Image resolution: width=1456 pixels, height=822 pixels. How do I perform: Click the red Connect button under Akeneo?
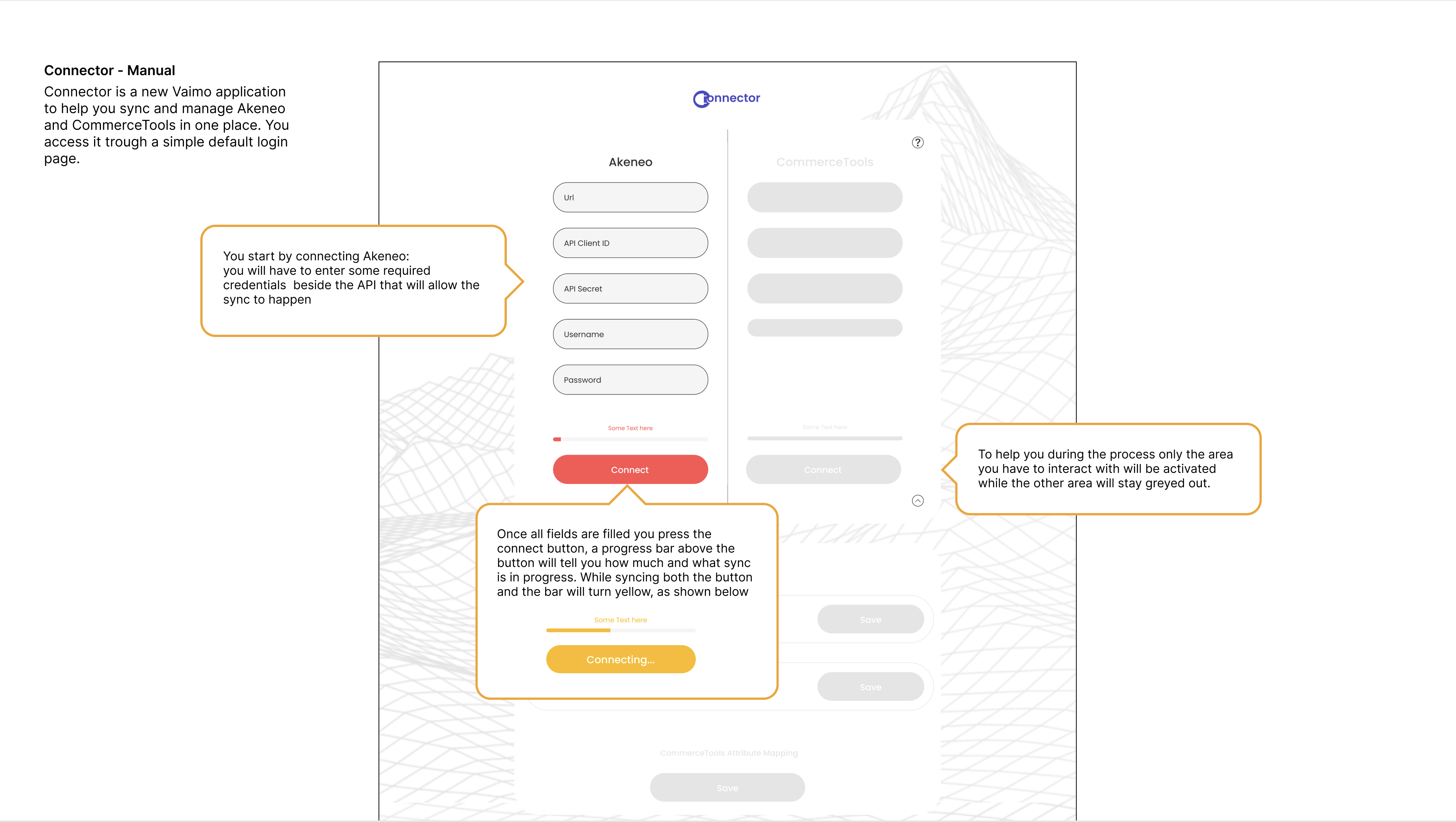click(630, 469)
